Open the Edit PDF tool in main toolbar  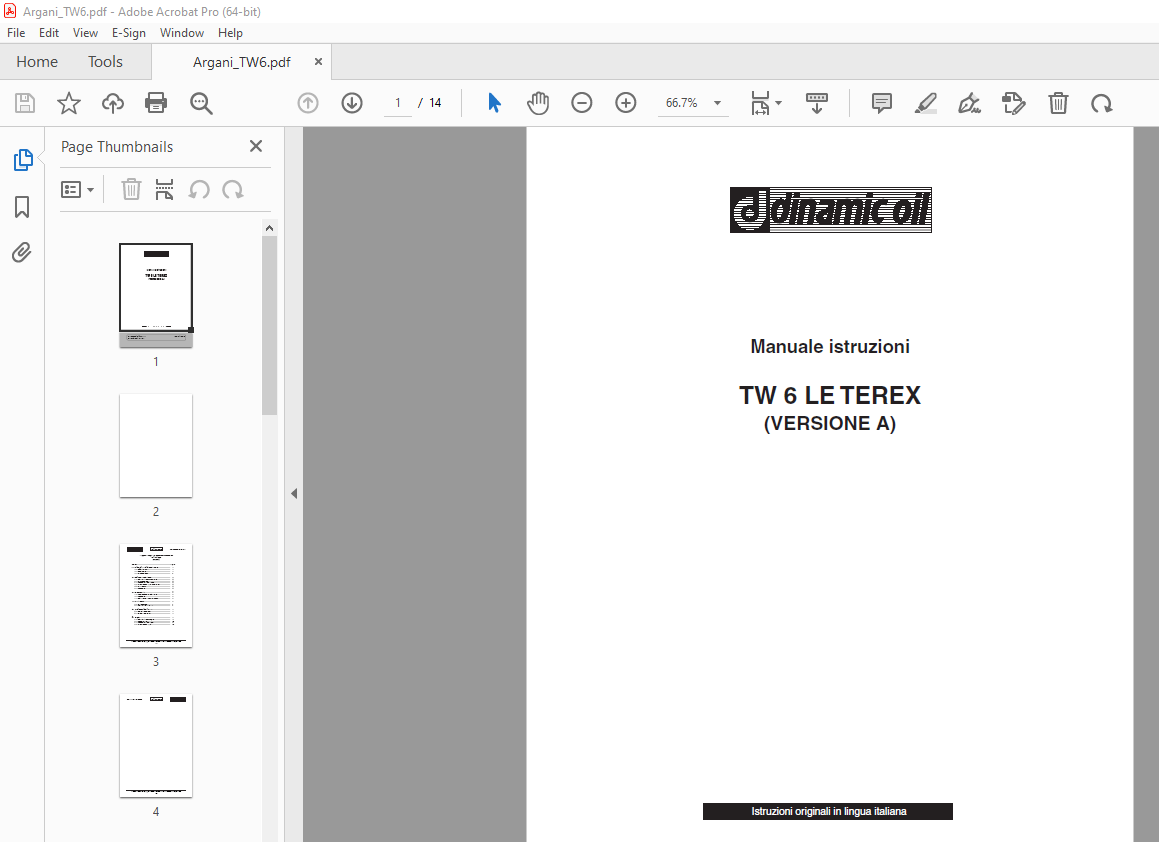1013,103
